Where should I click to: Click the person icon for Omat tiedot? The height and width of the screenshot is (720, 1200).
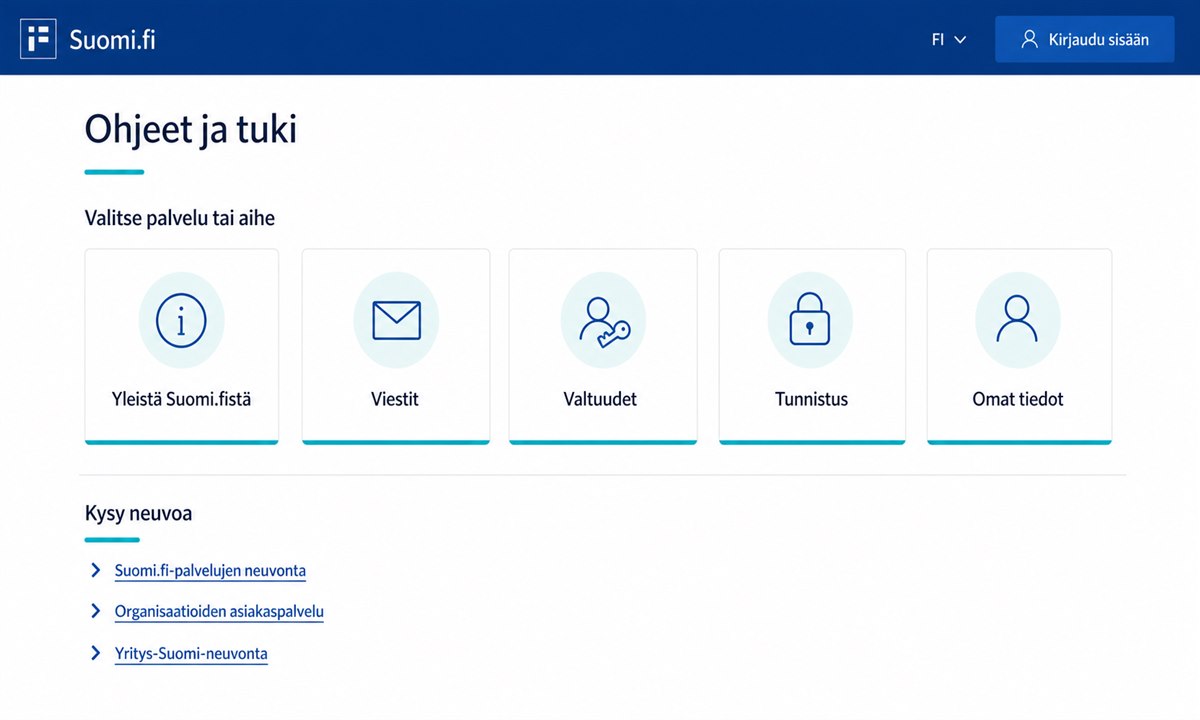coord(1017,320)
